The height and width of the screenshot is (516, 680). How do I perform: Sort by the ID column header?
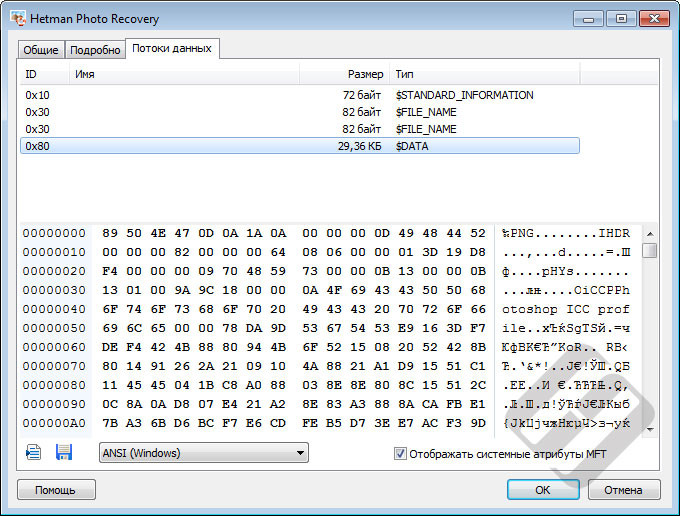45,74
